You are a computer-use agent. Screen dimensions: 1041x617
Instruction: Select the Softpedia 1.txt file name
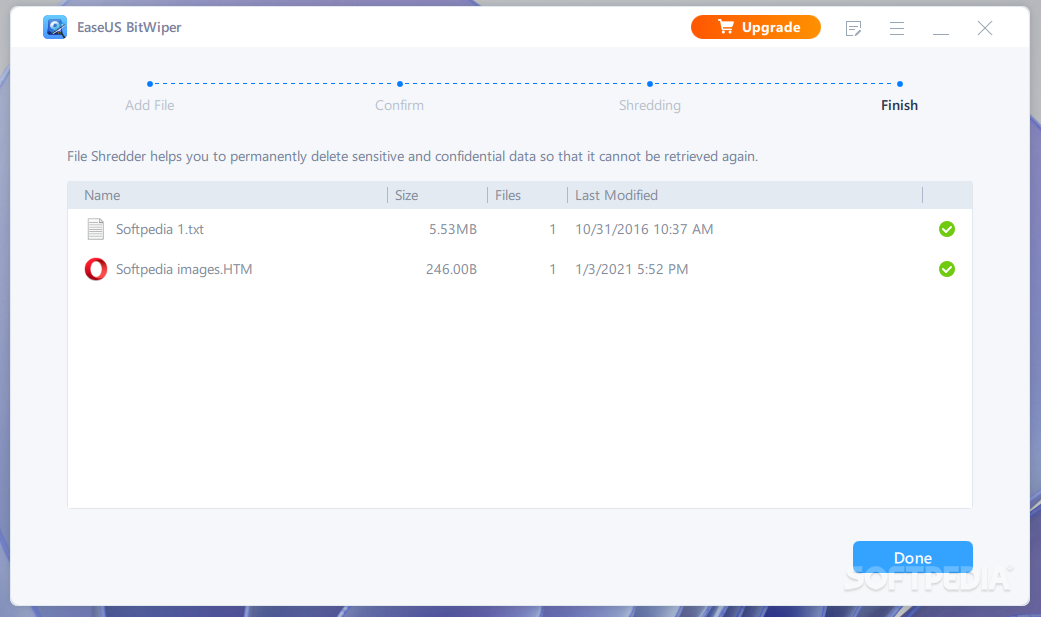(x=159, y=229)
